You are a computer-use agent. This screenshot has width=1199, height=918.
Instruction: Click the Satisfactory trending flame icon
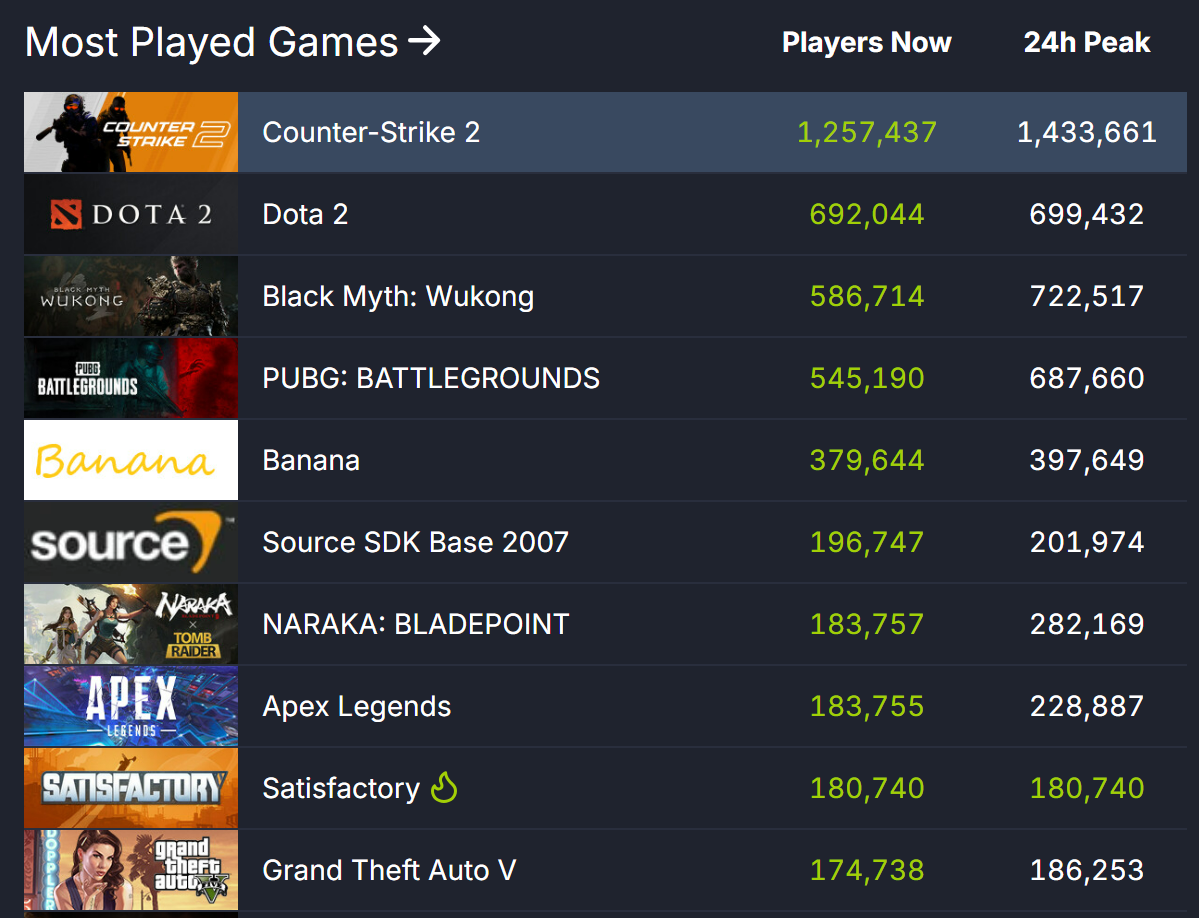(x=444, y=787)
